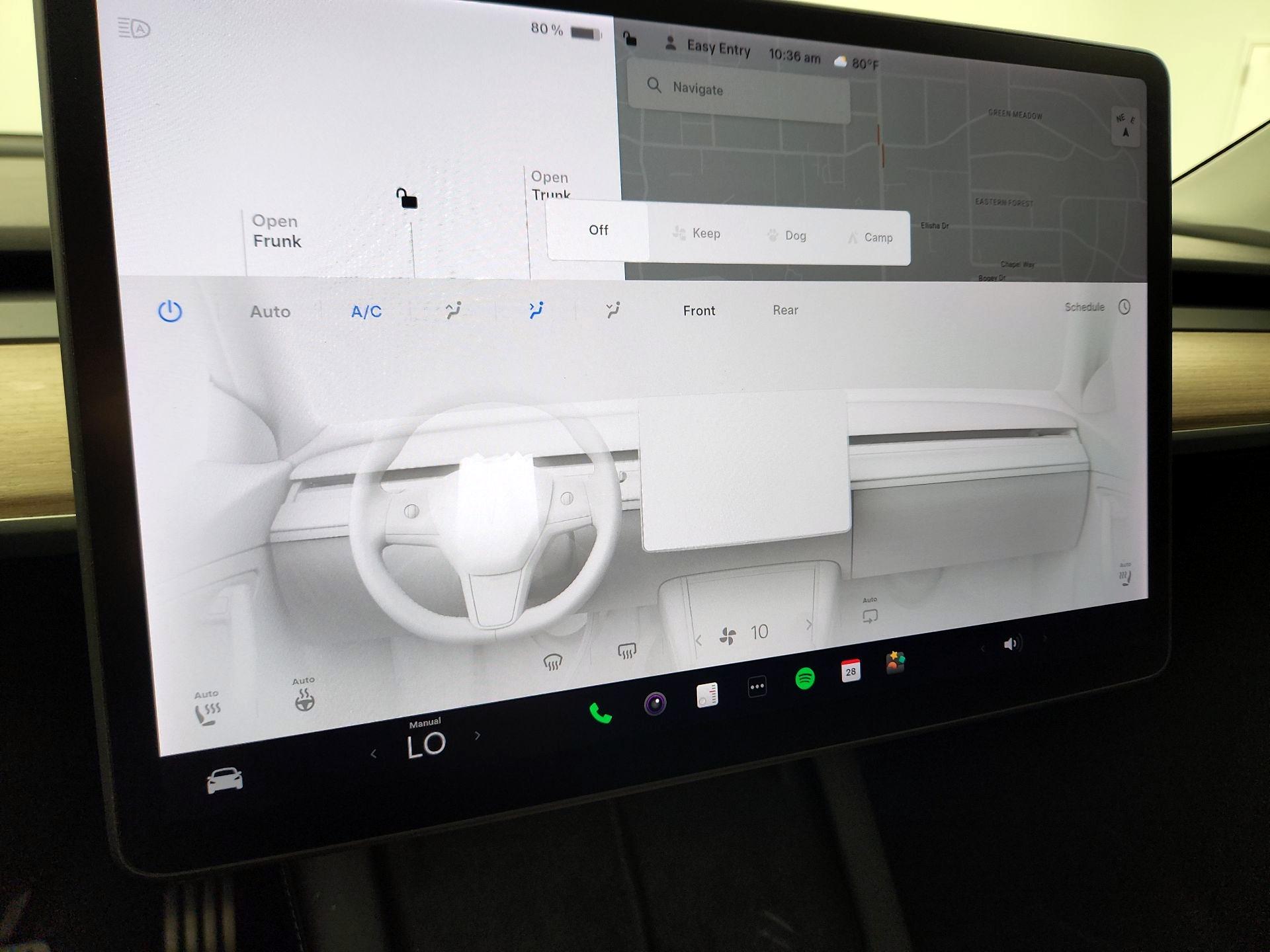This screenshot has height=952, width=1270.
Task: Select Keep climate mode
Action: pyautogui.click(x=697, y=233)
